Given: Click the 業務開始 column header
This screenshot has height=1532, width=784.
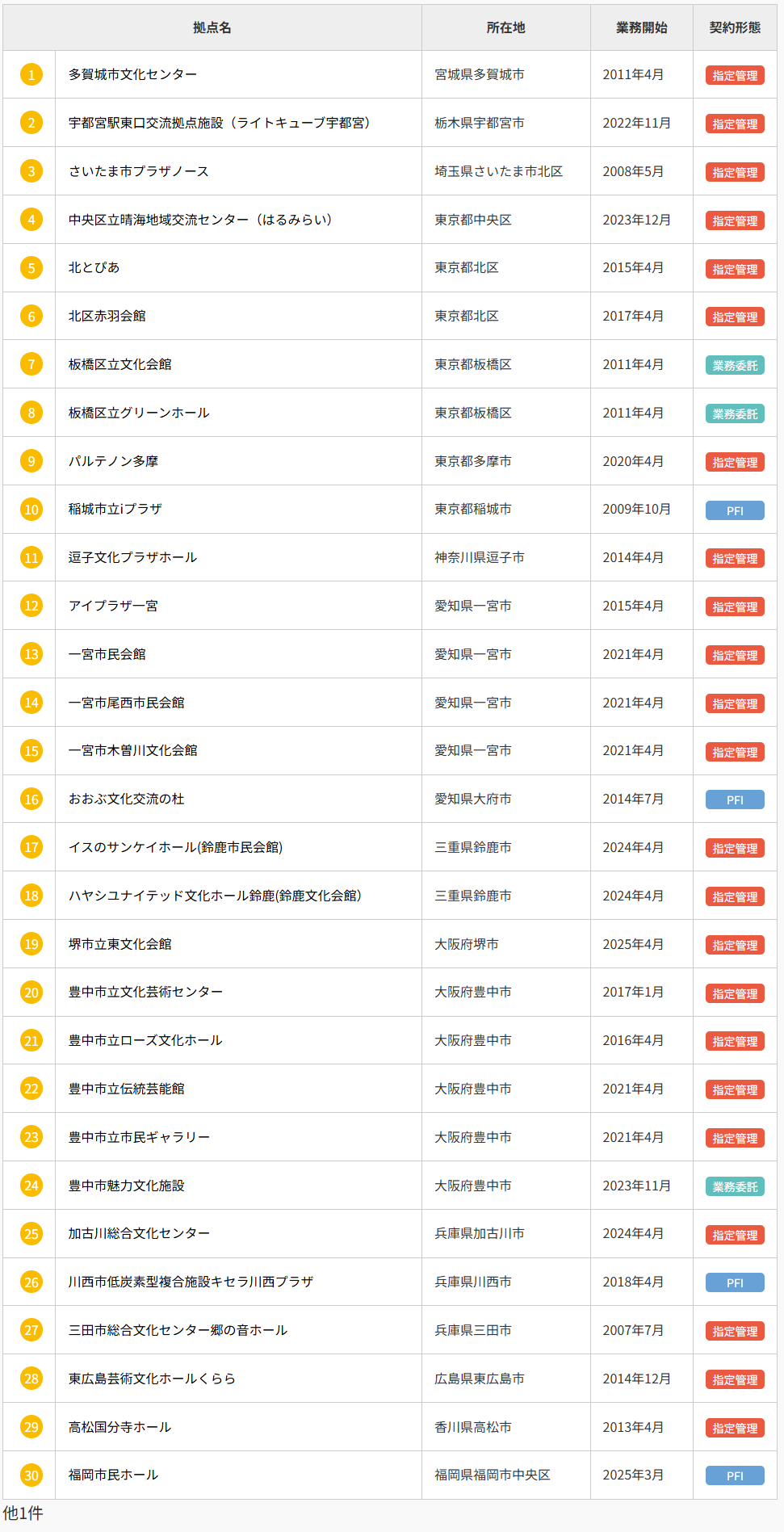Looking at the screenshot, I should [x=641, y=27].
